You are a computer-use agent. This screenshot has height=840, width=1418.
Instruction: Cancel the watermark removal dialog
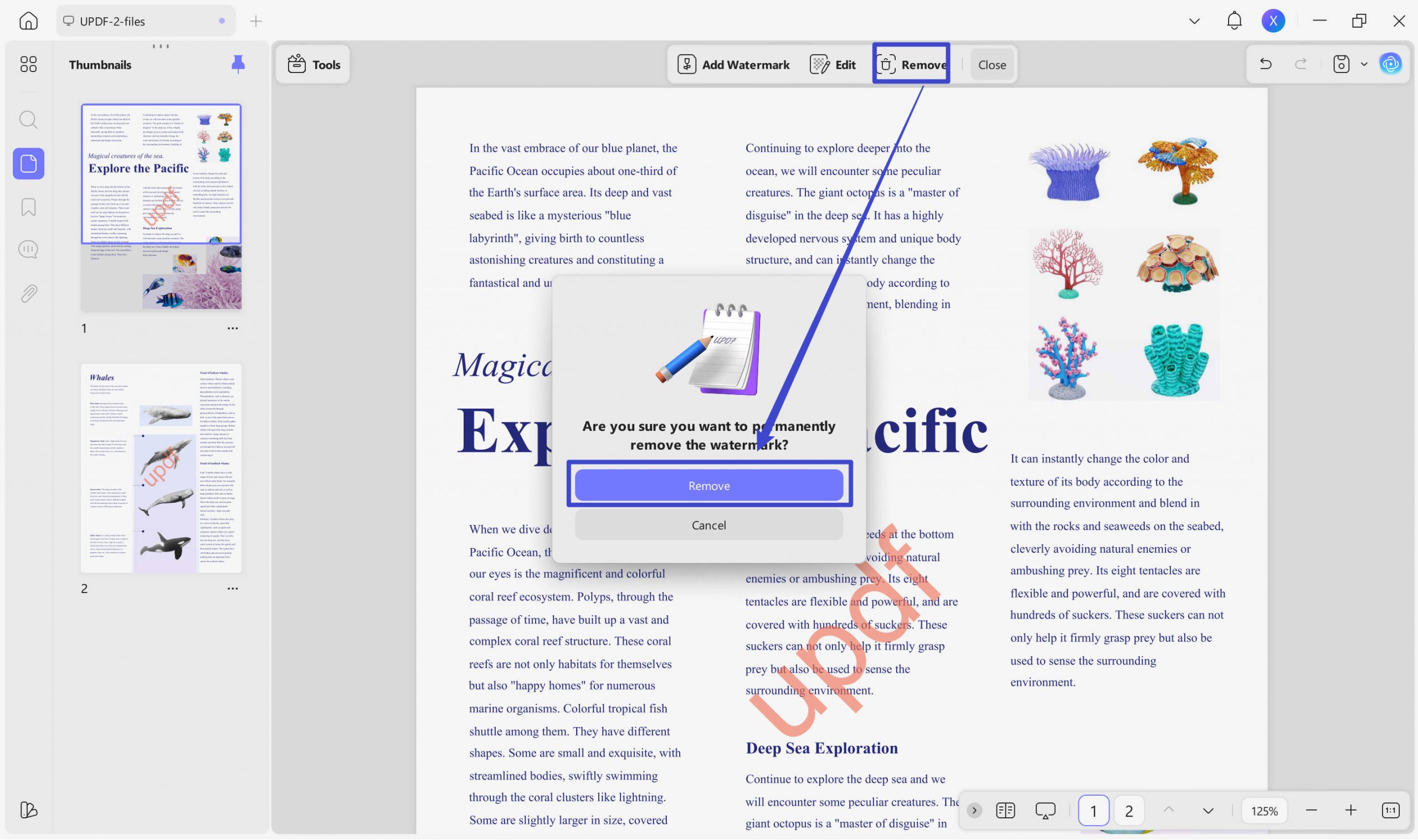coord(708,525)
